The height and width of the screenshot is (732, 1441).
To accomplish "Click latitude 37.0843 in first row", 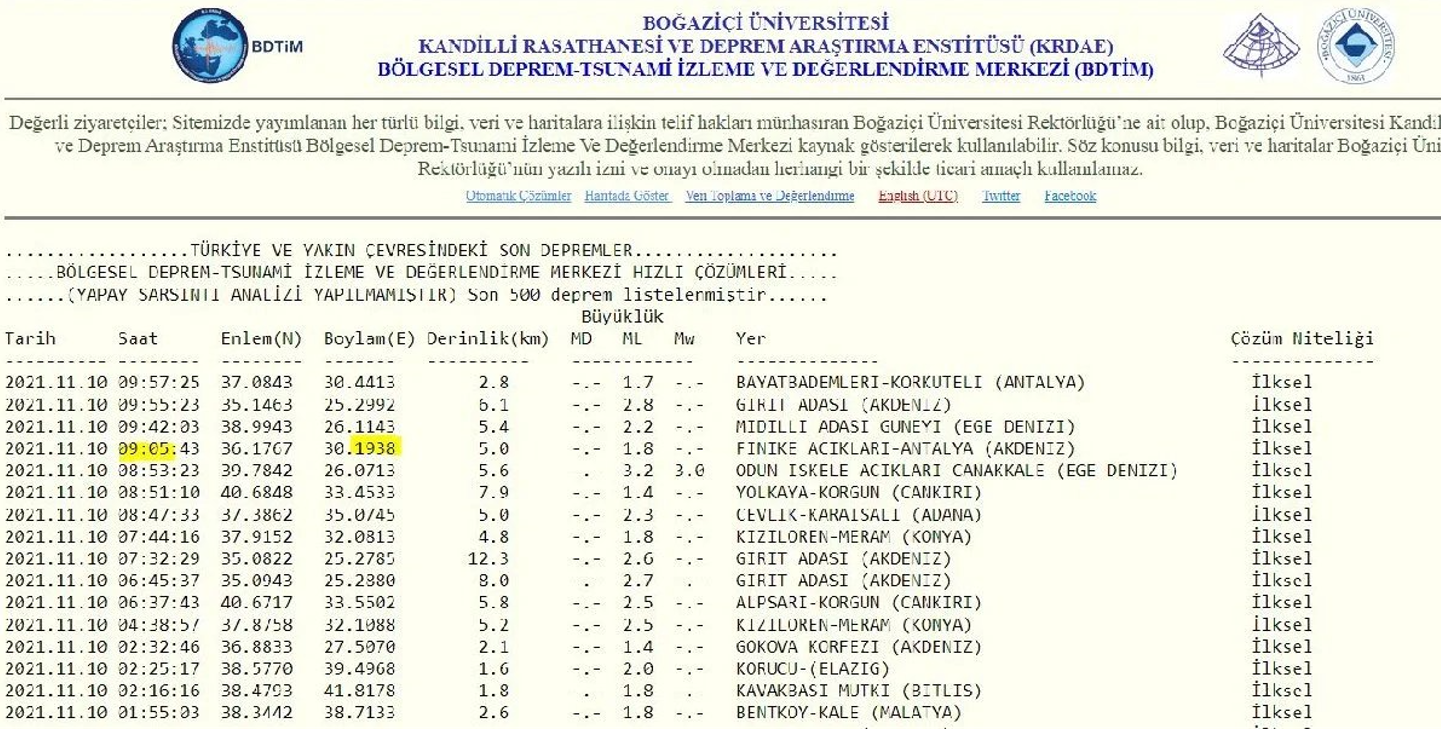I will coord(256,382).
